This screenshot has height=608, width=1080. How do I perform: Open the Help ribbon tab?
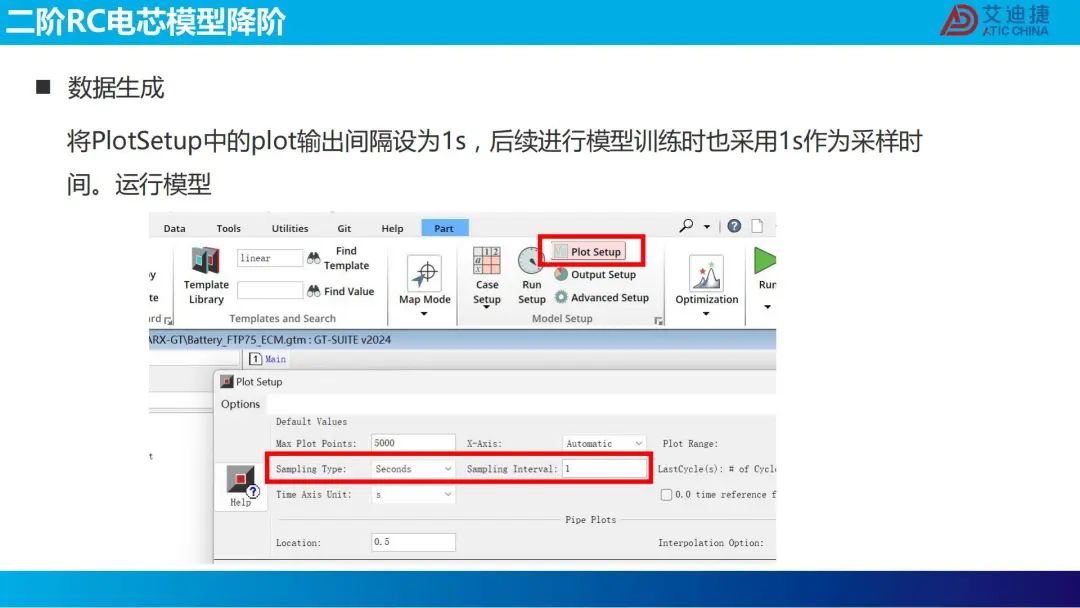pyautogui.click(x=393, y=228)
